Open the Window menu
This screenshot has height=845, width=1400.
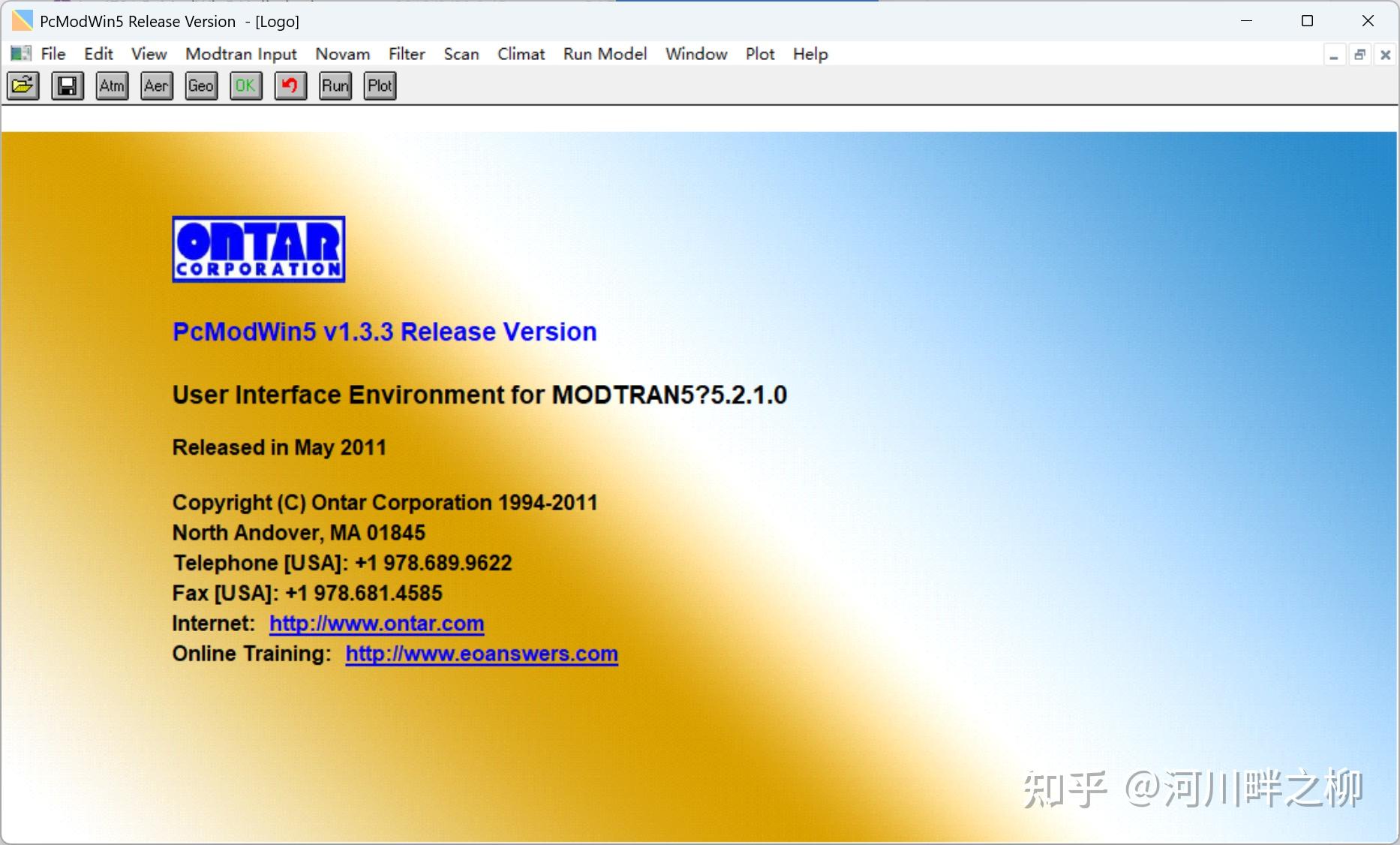(696, 54)
